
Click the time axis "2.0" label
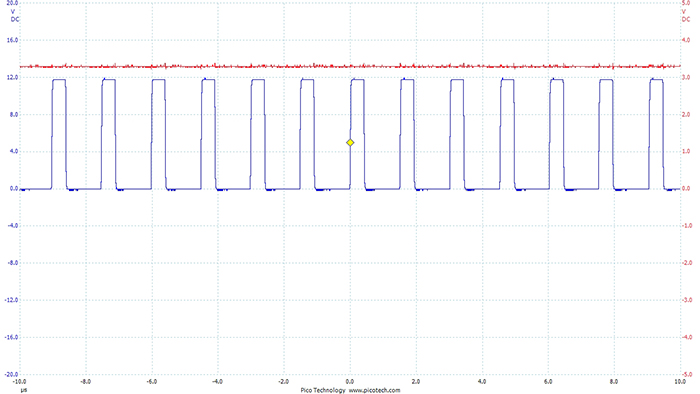[x=416, y=382]
